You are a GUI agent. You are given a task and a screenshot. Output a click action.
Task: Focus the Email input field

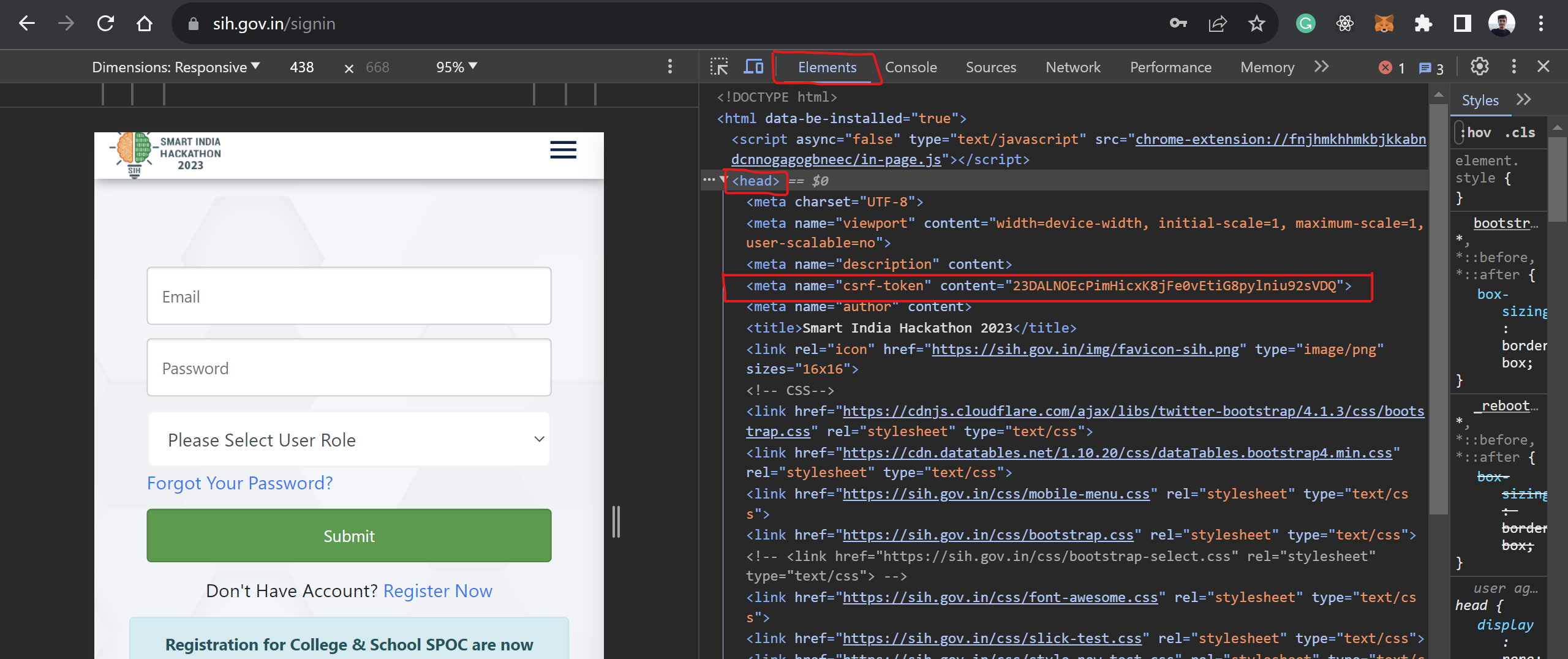[x=349, y=296]
